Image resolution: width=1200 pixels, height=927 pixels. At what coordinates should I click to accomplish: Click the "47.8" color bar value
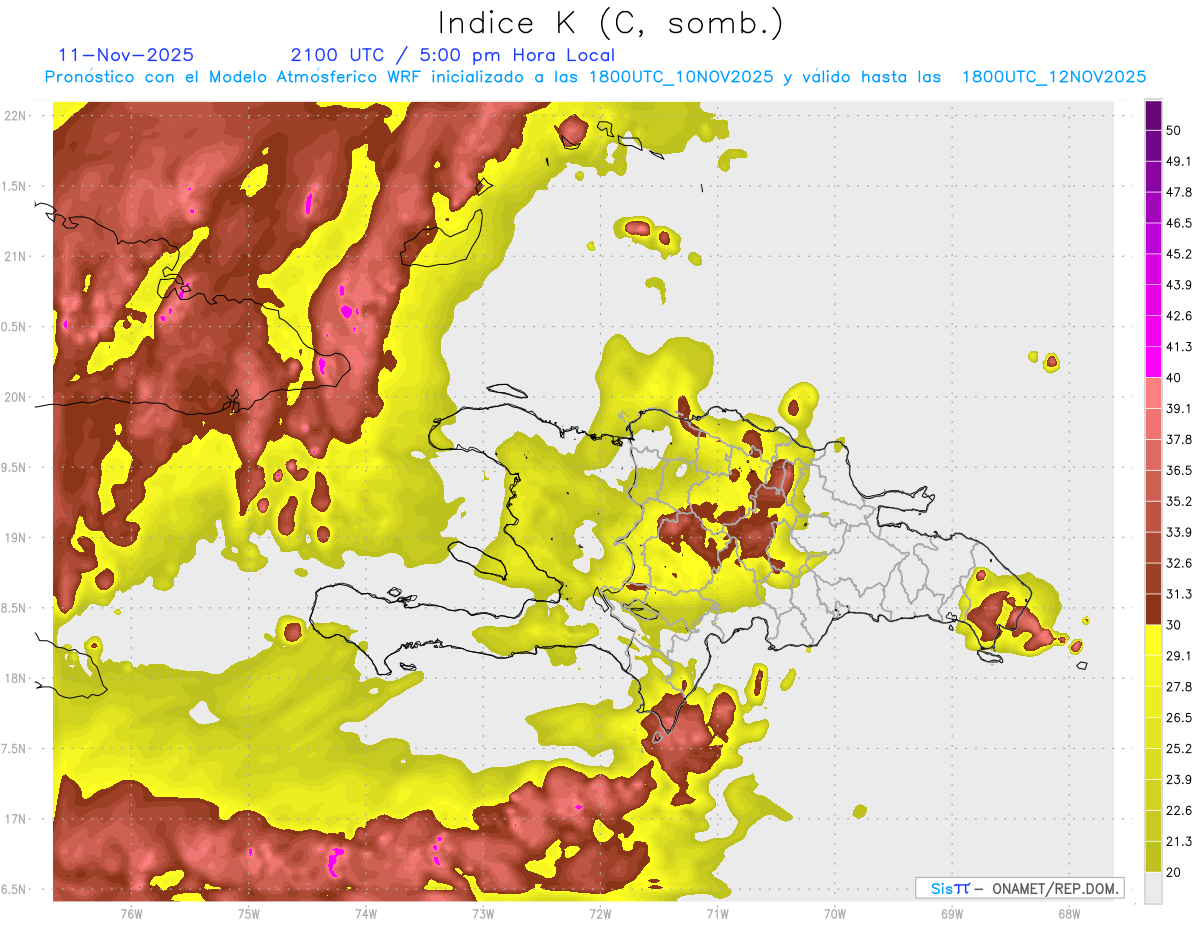pos(1179,192)
